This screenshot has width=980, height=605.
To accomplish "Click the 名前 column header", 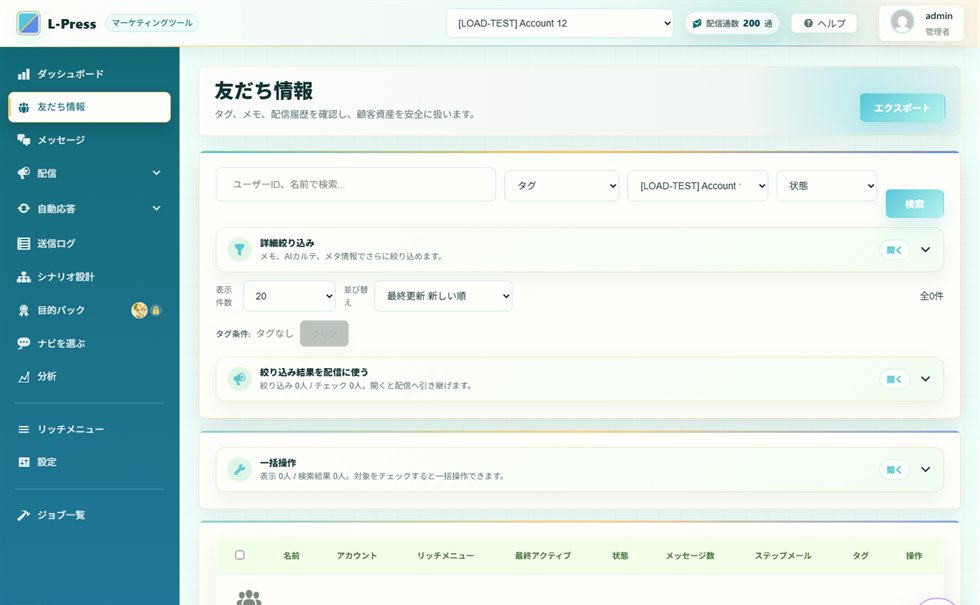I will pos(291,556).
